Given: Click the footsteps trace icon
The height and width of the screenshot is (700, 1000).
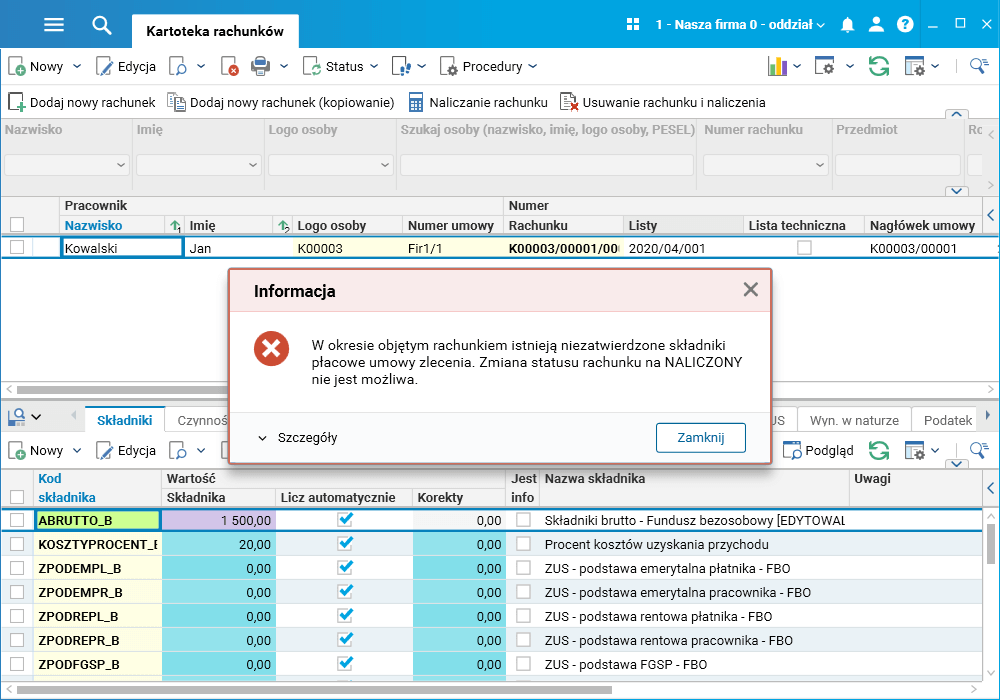Looking at the screenshot, I should click(x=401, y=66).
